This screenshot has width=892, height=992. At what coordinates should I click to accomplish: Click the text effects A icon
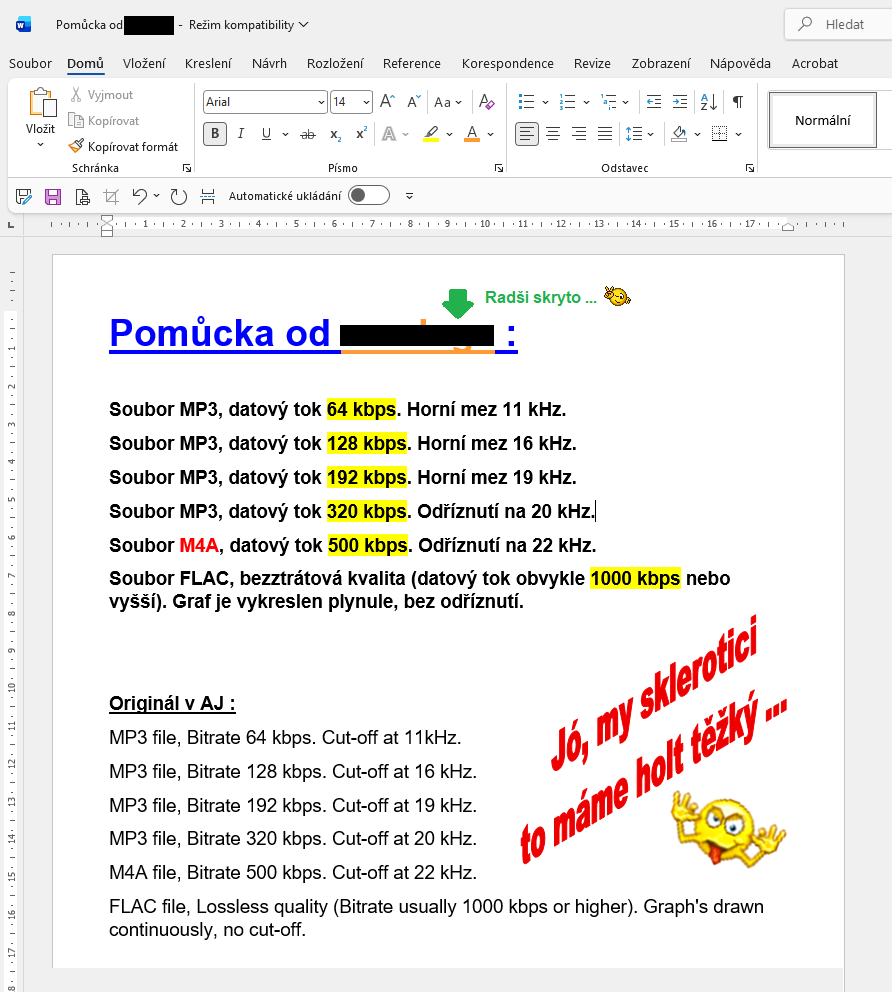pyautogui.click(x=389, y=134)
